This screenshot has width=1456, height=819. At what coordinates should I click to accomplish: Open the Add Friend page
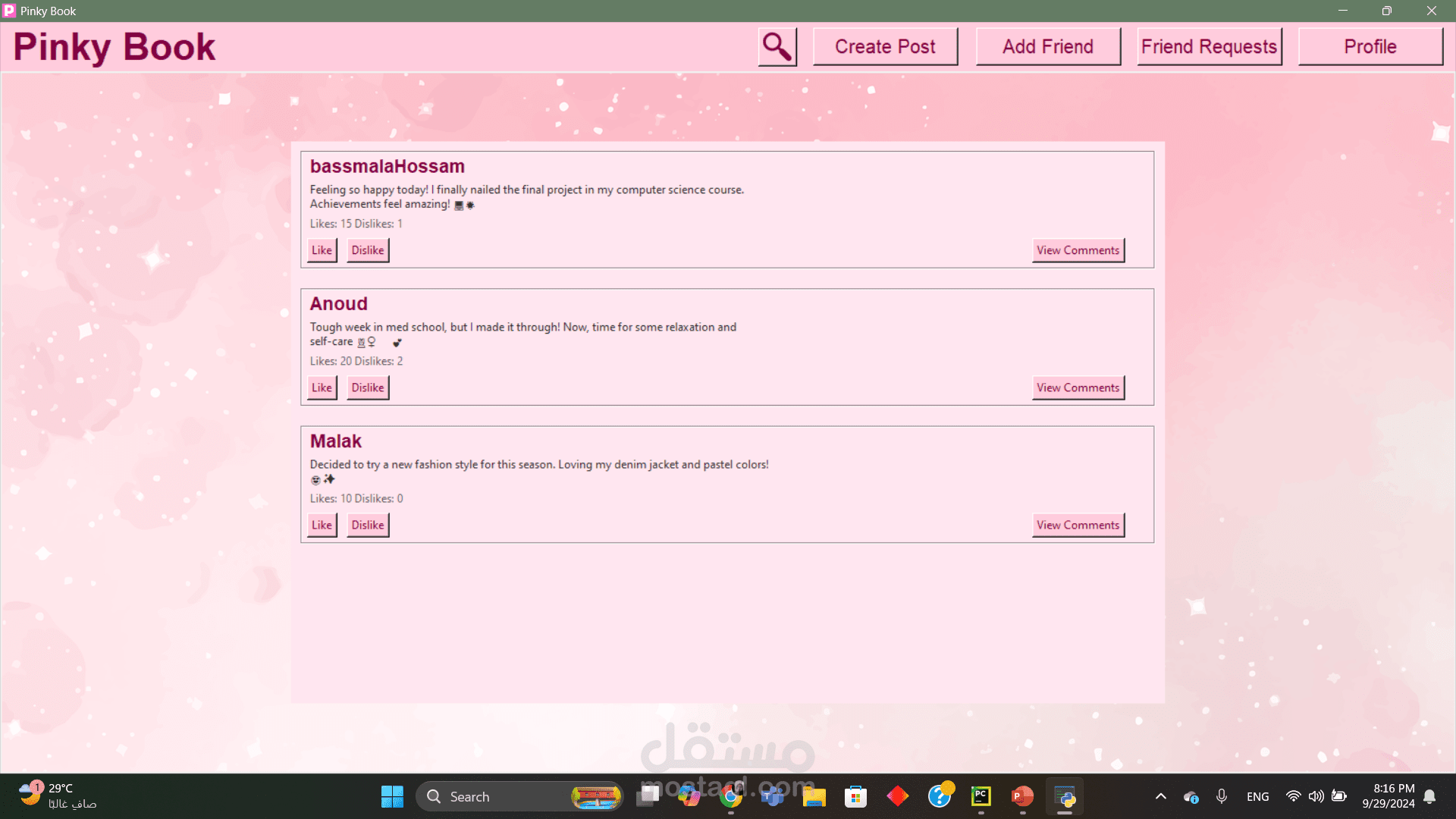(1047, 47)
